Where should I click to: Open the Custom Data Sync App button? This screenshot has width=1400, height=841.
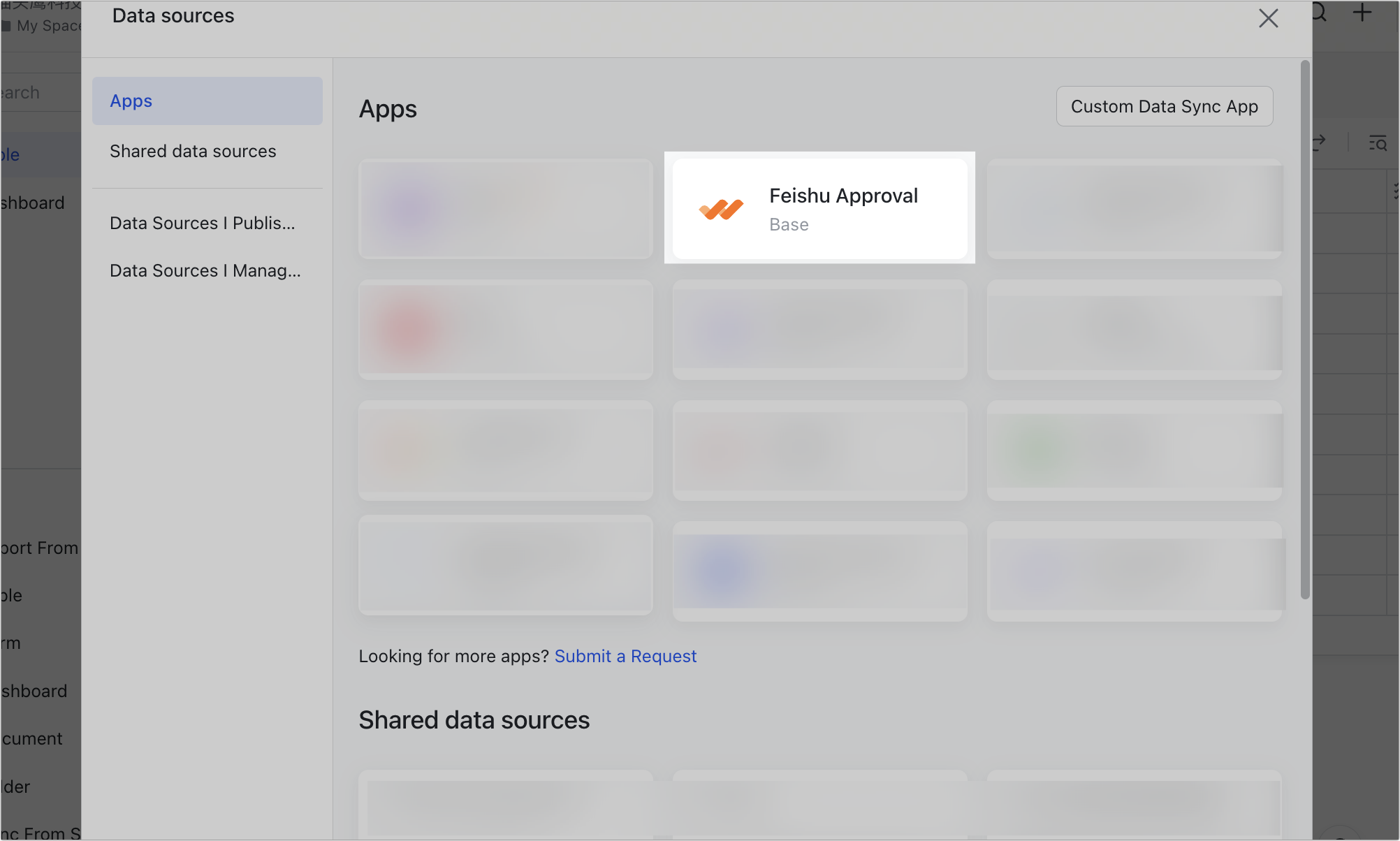pyautogui.click(x=1165, y=106)
